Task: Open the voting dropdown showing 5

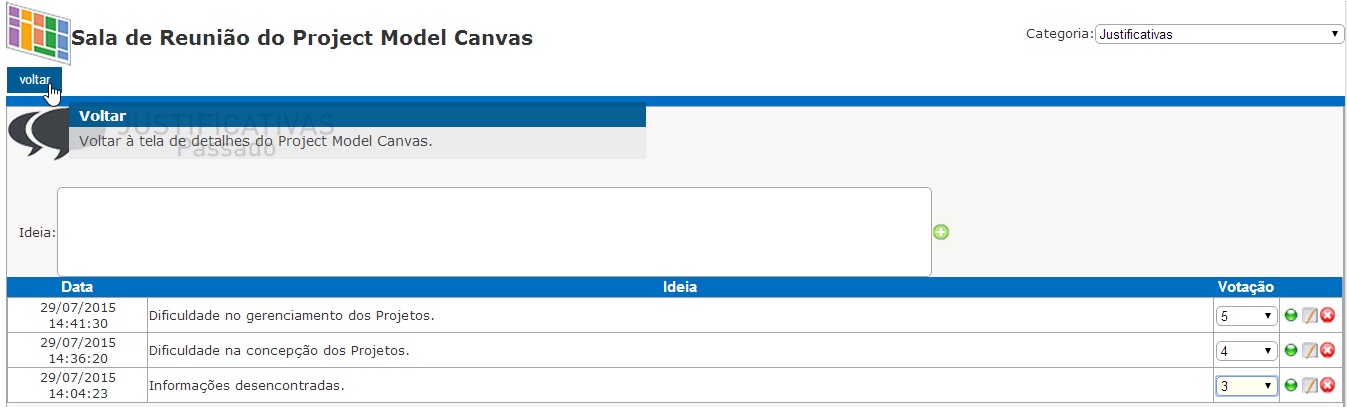Action: coord(1247,316)
